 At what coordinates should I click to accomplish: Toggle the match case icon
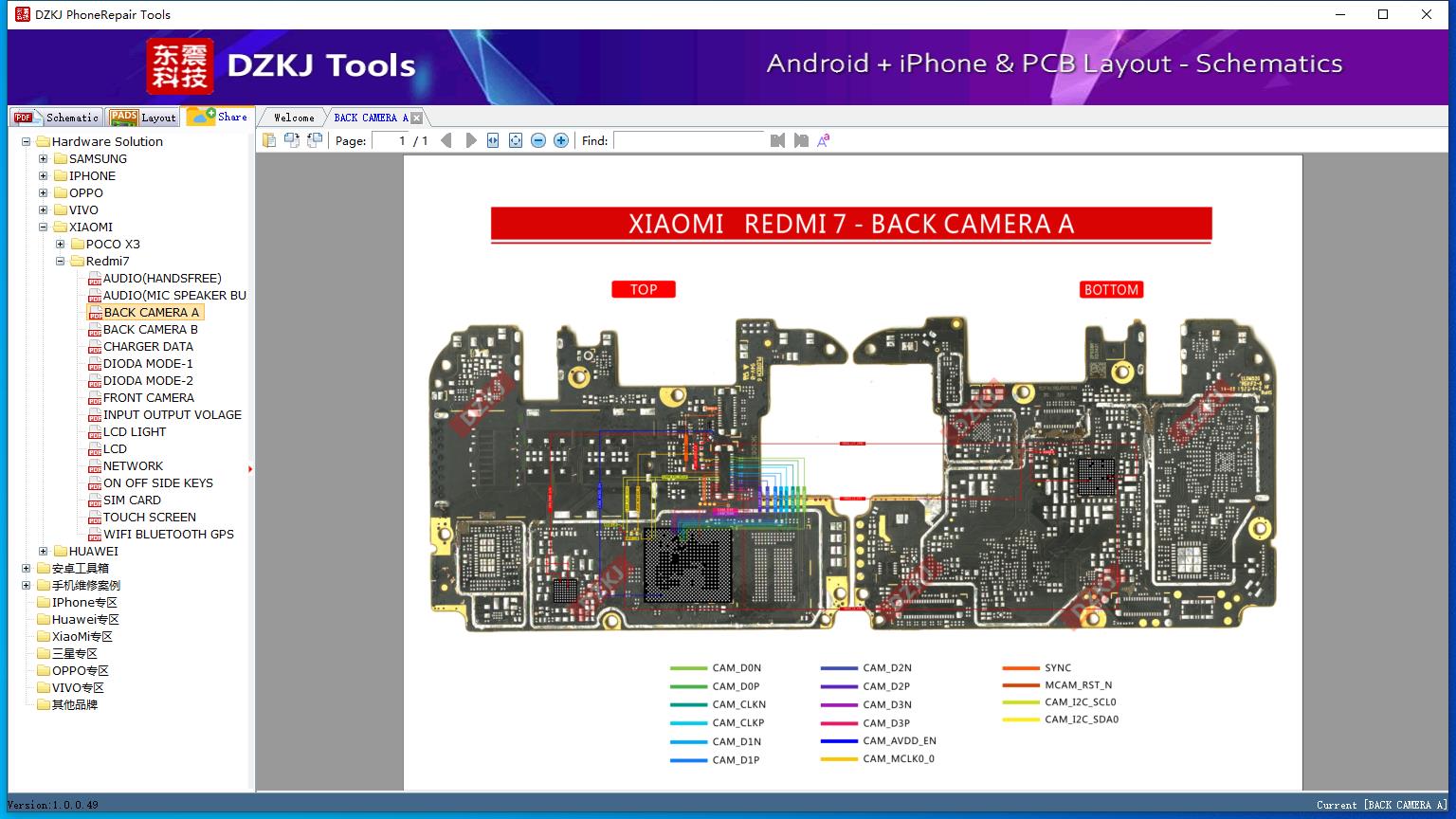pos(824,140)
